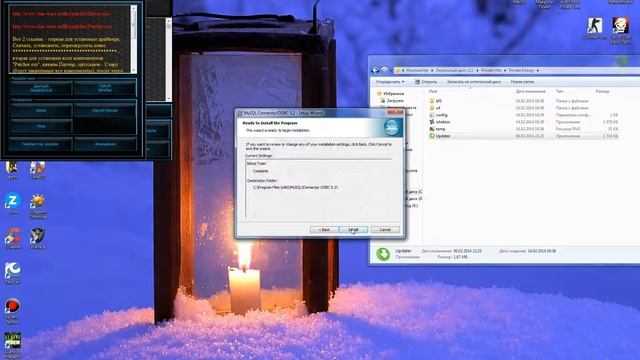Click the MySQL dolphin logo in the wizard

[x=392, y=127]
